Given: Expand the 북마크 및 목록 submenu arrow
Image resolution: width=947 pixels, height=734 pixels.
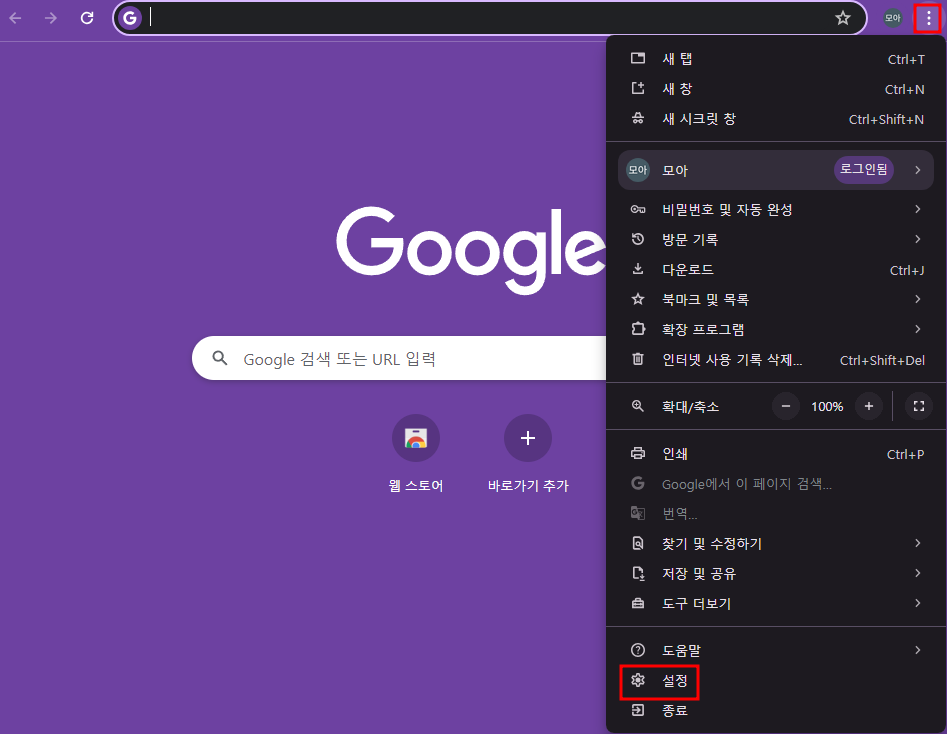Looking at the screenshot, I should 917,299.
